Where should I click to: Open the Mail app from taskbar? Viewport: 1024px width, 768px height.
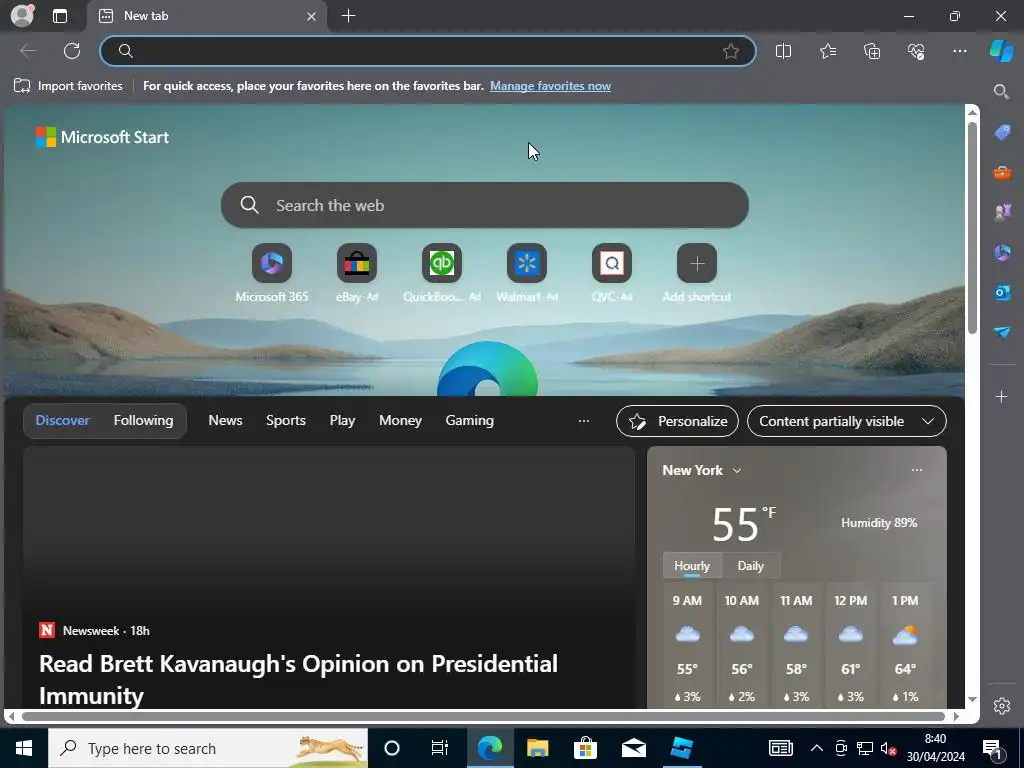coord(633,748)
